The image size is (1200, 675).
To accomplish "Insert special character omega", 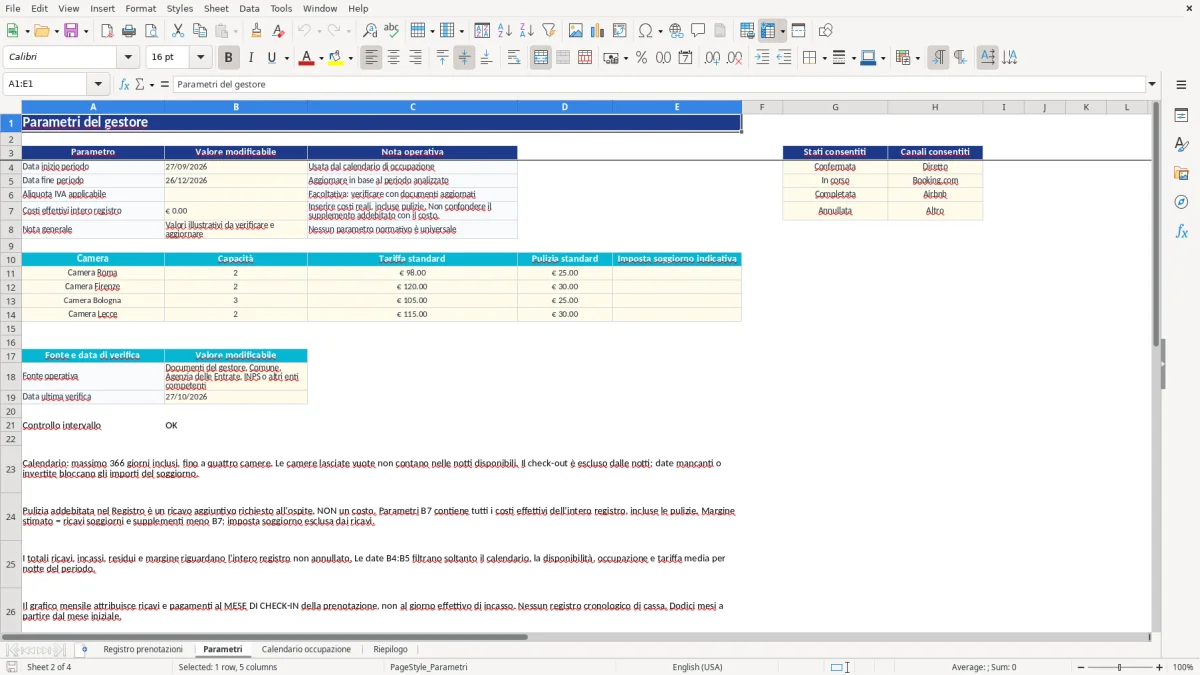I will coord(645,31).
